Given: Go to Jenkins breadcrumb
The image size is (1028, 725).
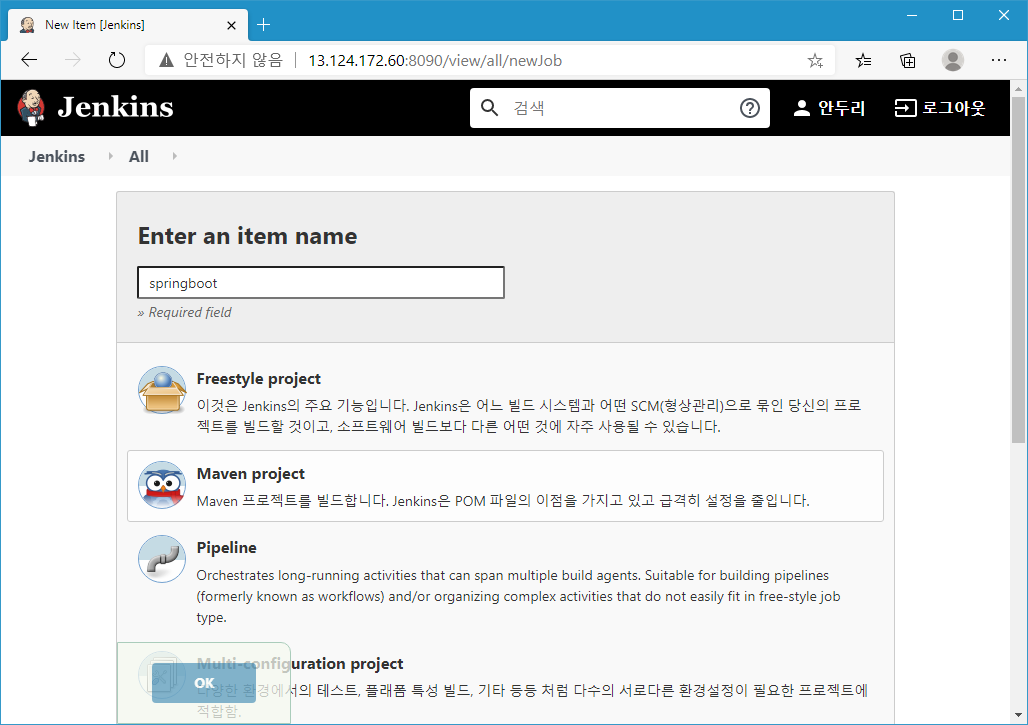Looking at the screenshot, I should [x=56, y=156].
